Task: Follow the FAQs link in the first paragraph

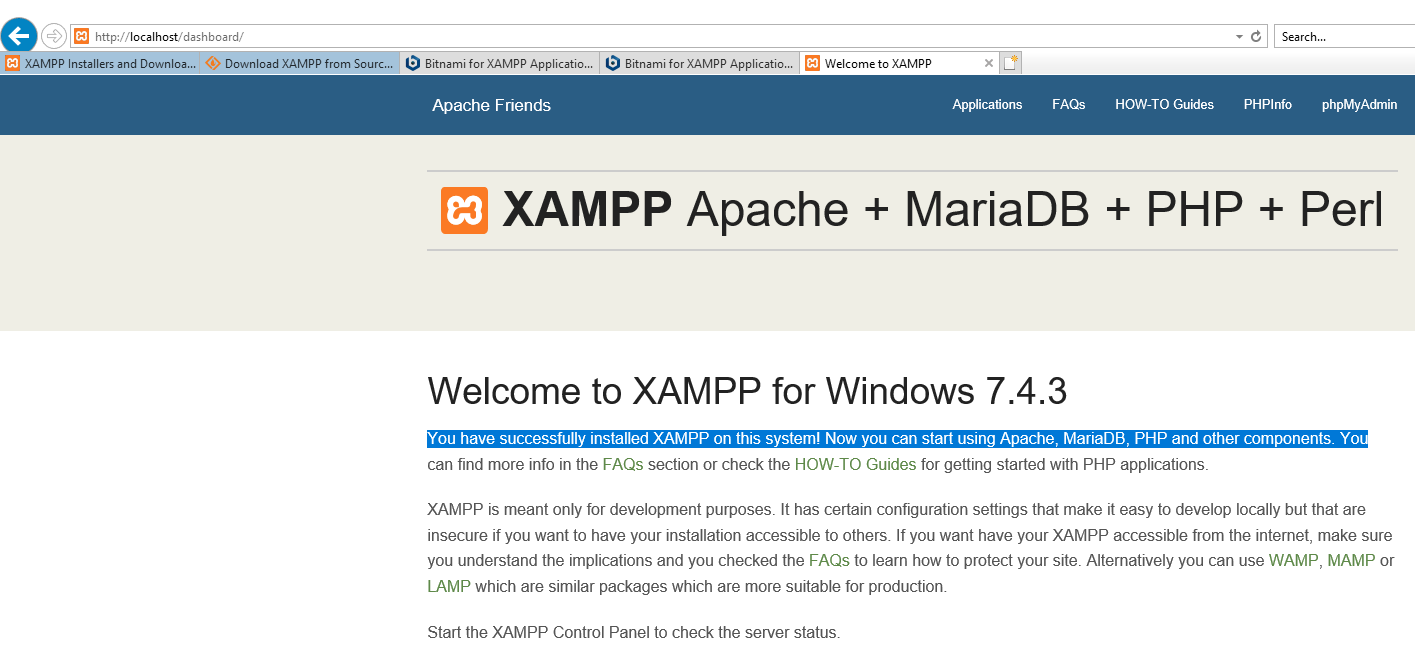Action: click(622, 464)
